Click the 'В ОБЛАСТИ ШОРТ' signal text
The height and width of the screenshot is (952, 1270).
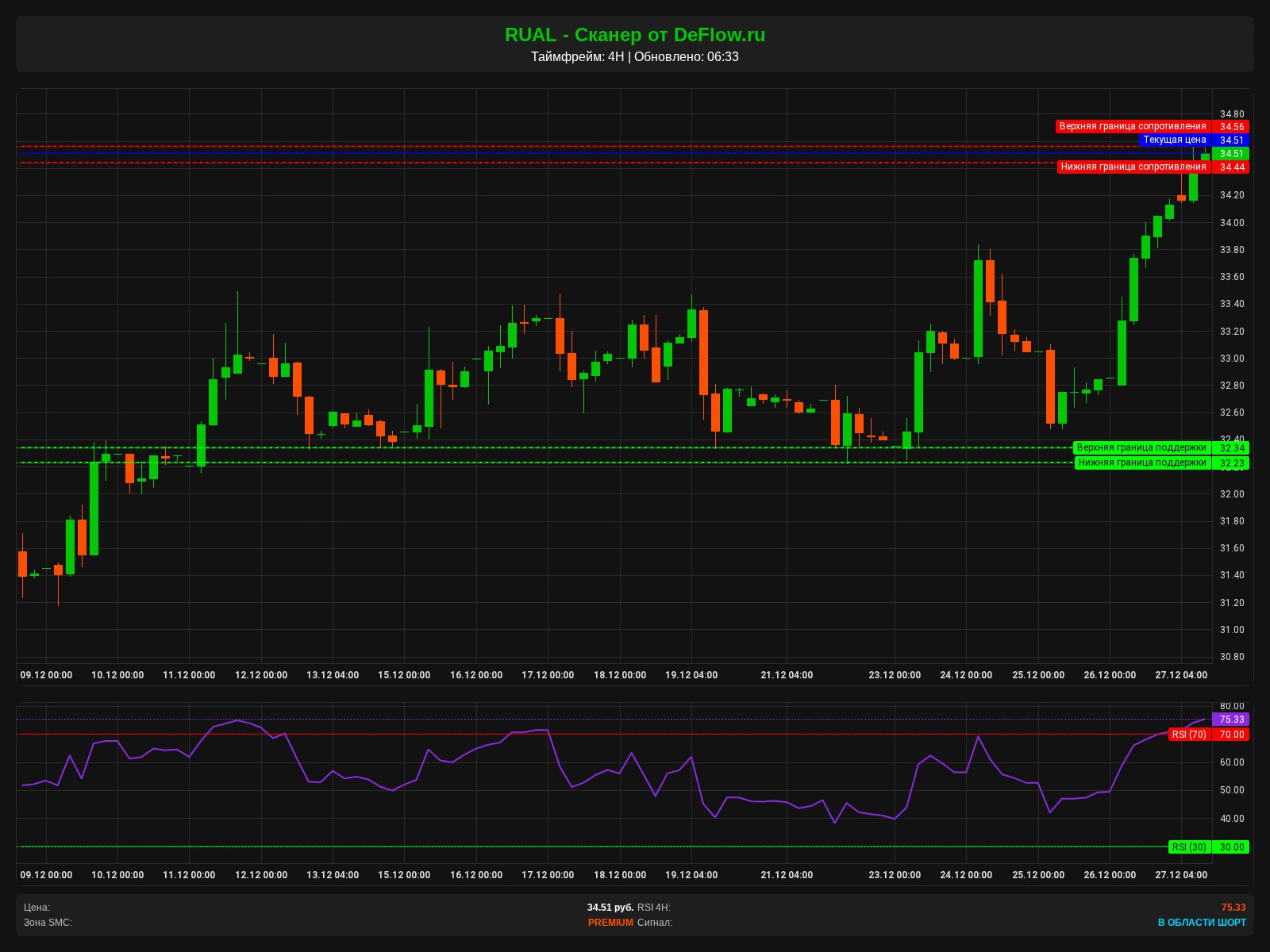coord(1201,923)
